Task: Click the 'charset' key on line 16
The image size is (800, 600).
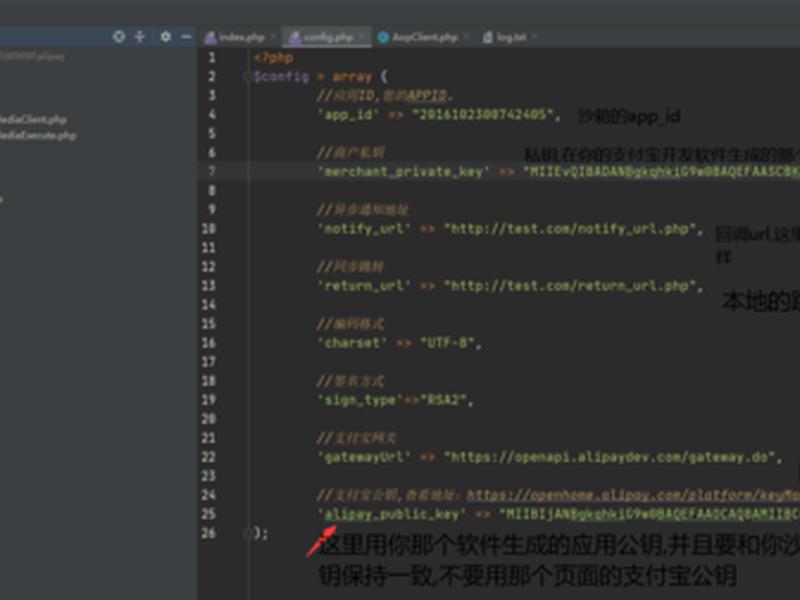Action: pos(352,343)
